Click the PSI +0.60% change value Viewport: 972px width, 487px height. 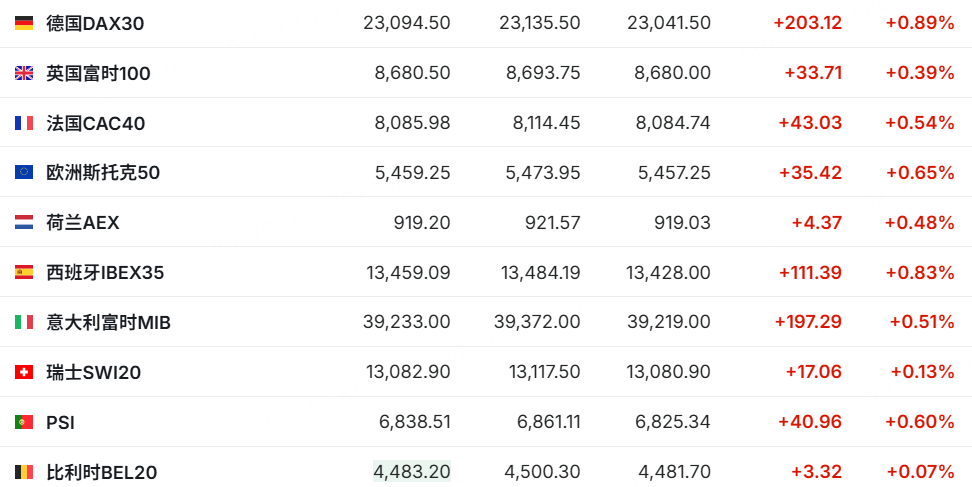[920, 422]
